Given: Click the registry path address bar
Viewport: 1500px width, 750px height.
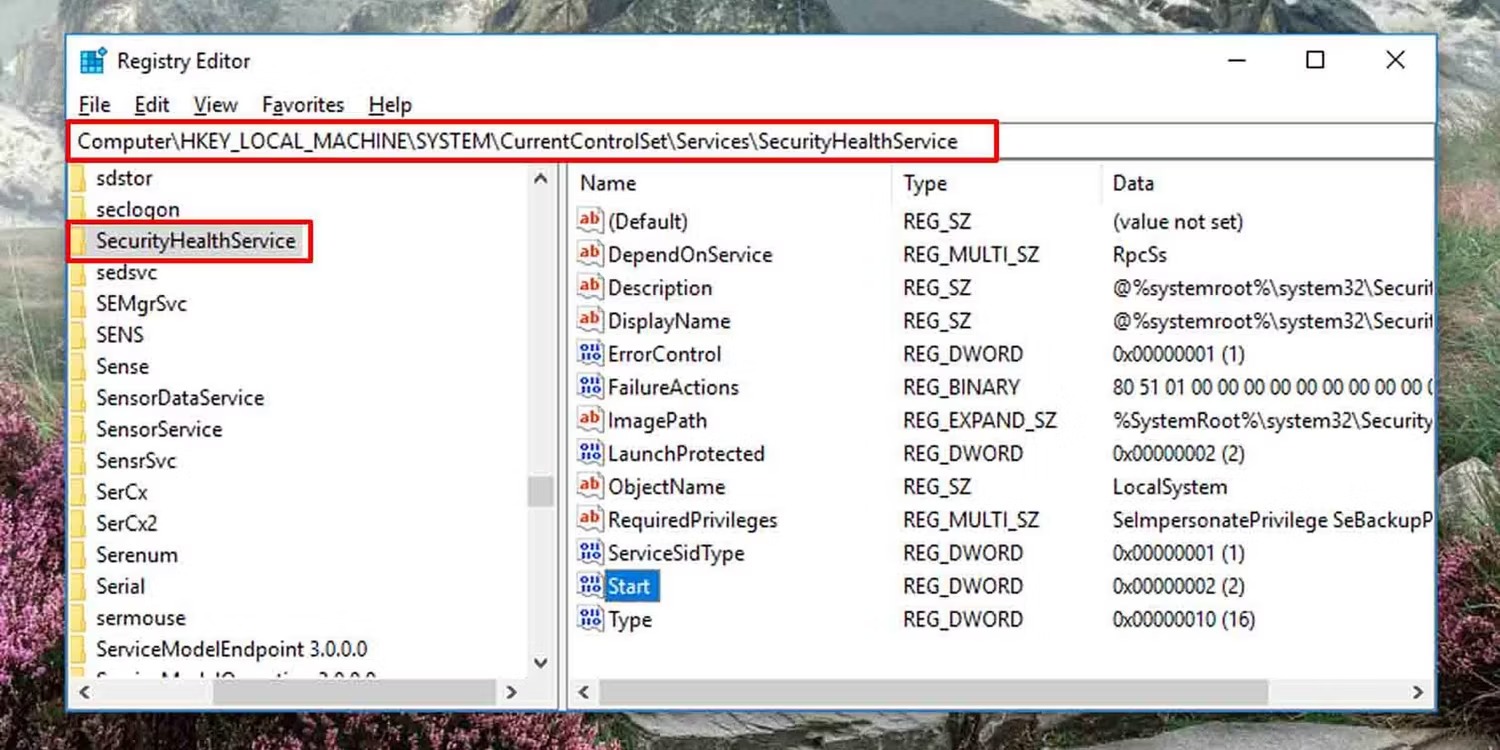Looking at the screenshot, I should (x=751, y=141).
